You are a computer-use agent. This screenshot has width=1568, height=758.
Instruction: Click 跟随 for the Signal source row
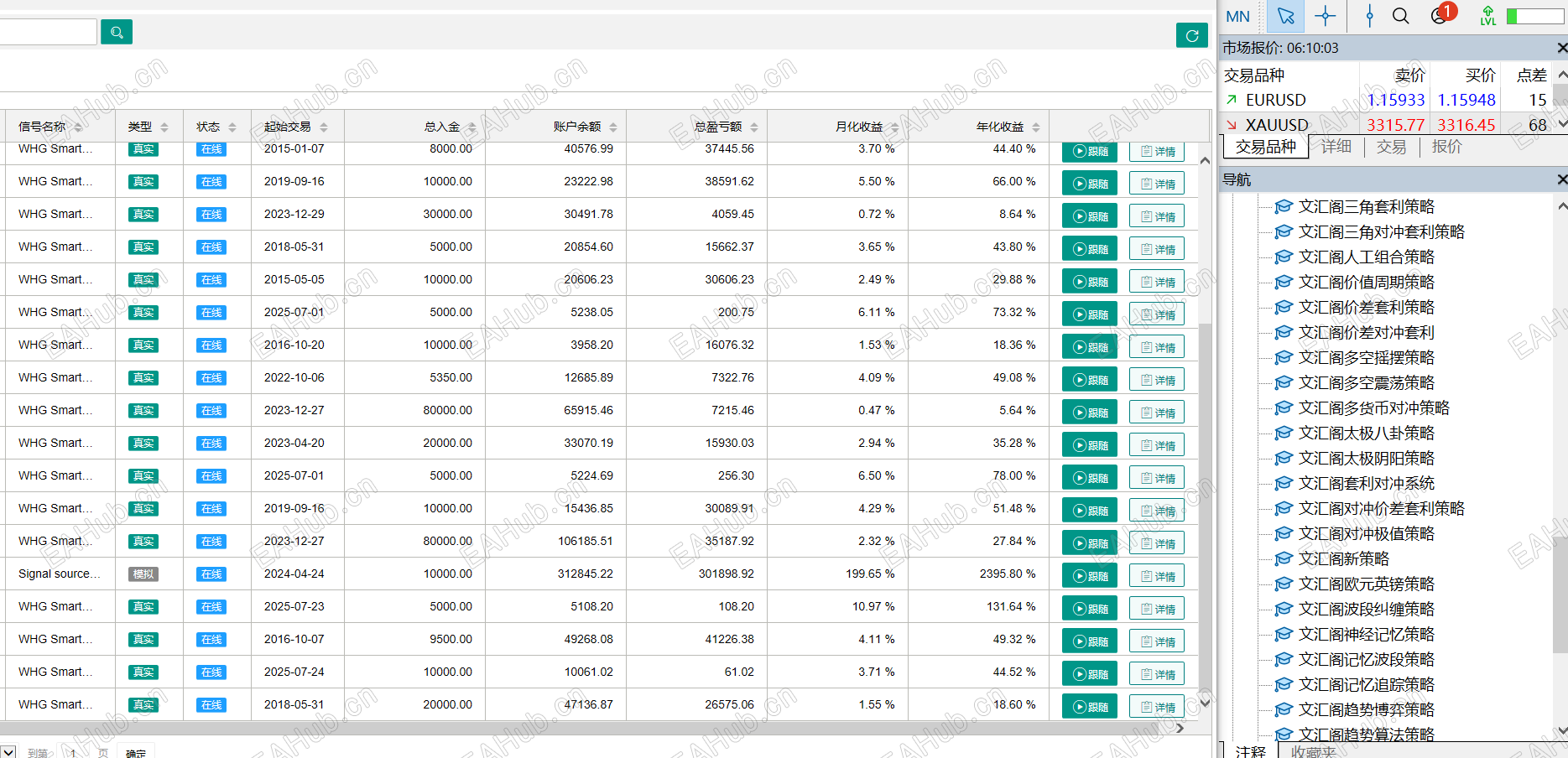coord(1090,576)
